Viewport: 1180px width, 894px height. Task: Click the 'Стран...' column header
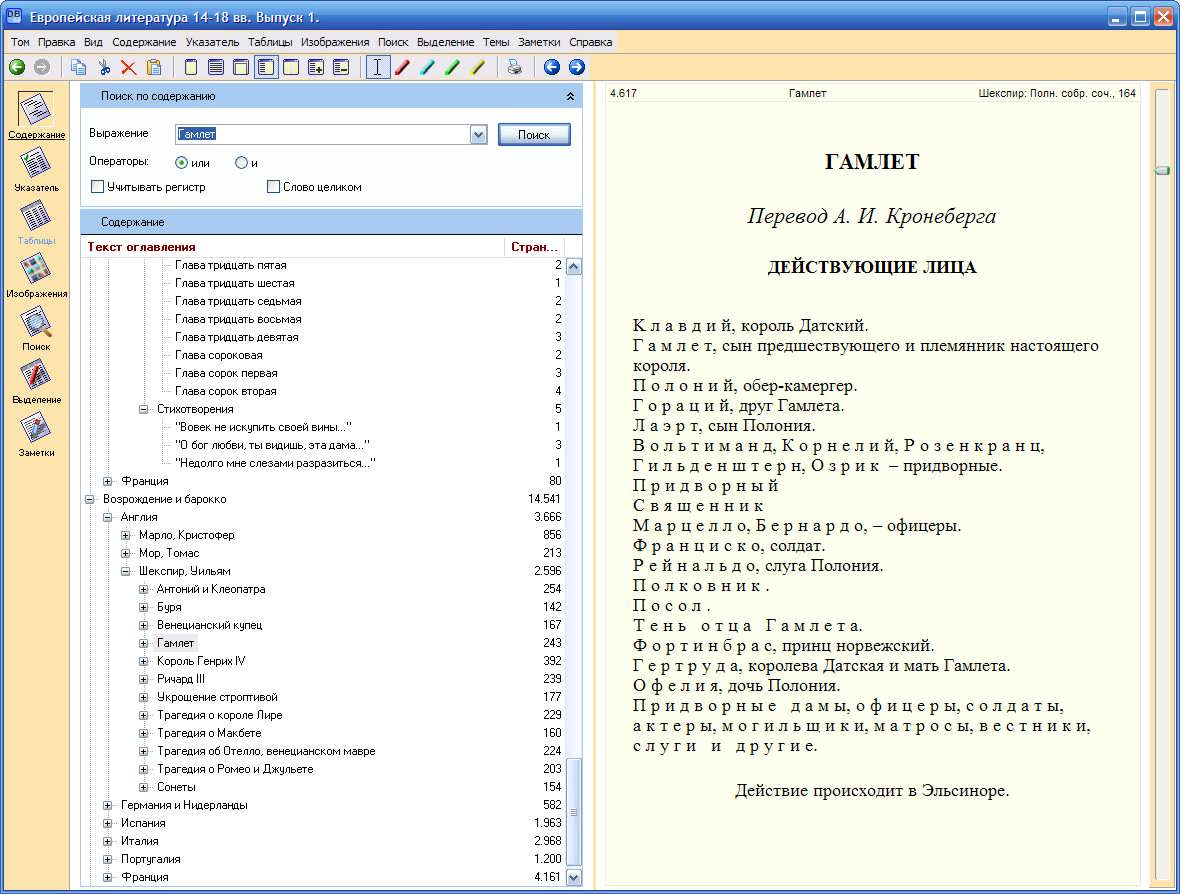click(534, 247)
